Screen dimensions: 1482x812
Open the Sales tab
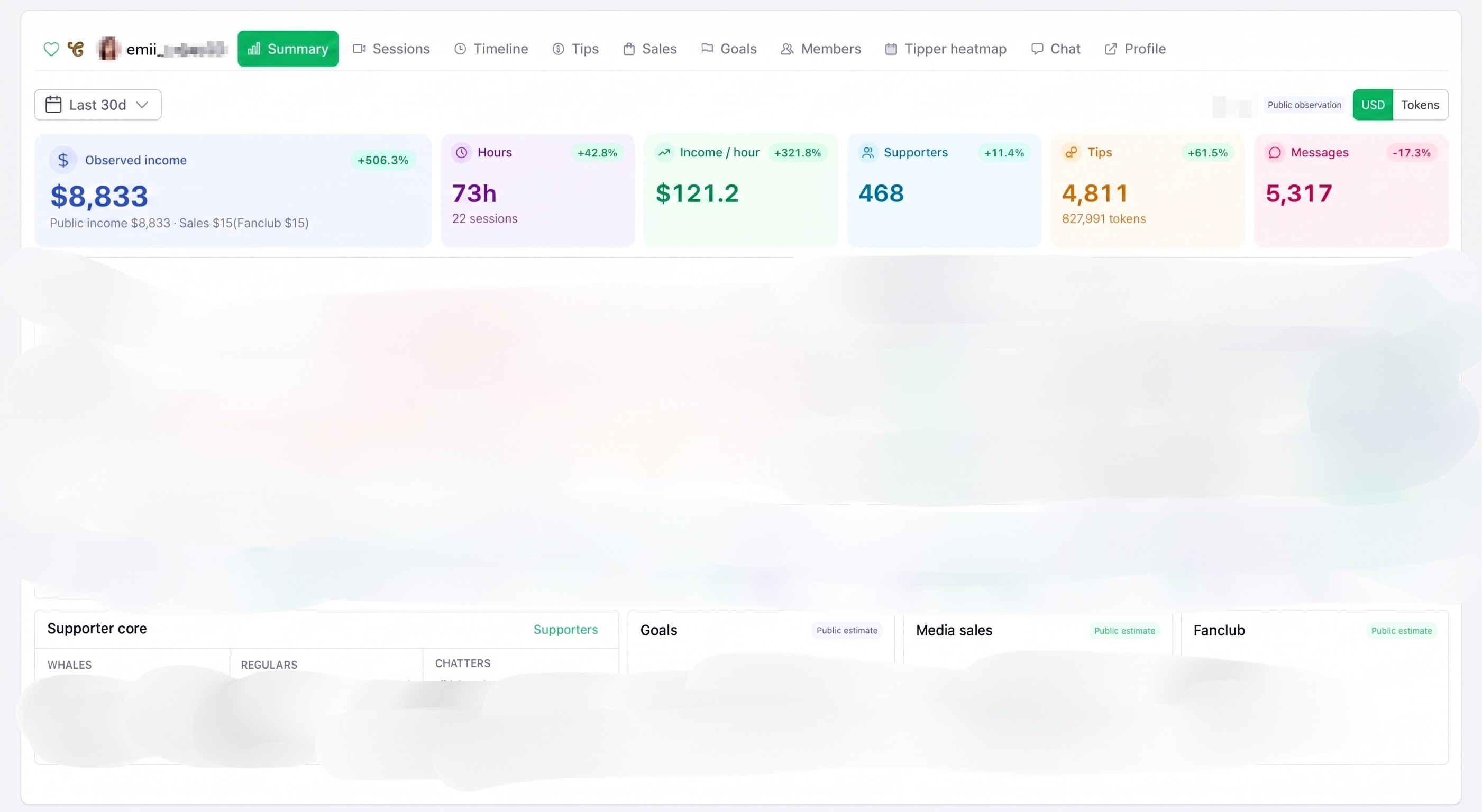click(x=649, y=49)
